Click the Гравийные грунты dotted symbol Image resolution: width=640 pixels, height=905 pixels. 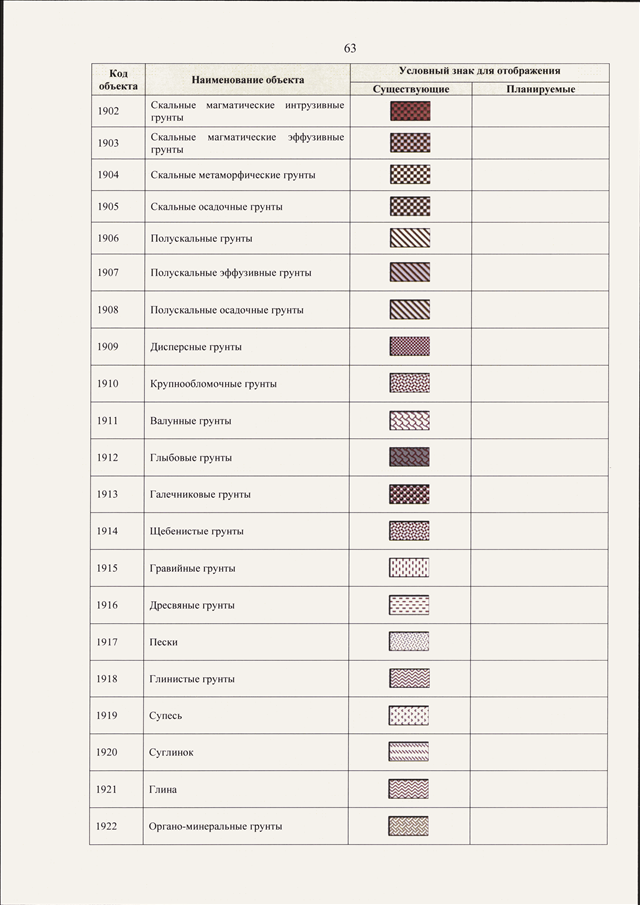pyautogui.click(x=409, y=568)
